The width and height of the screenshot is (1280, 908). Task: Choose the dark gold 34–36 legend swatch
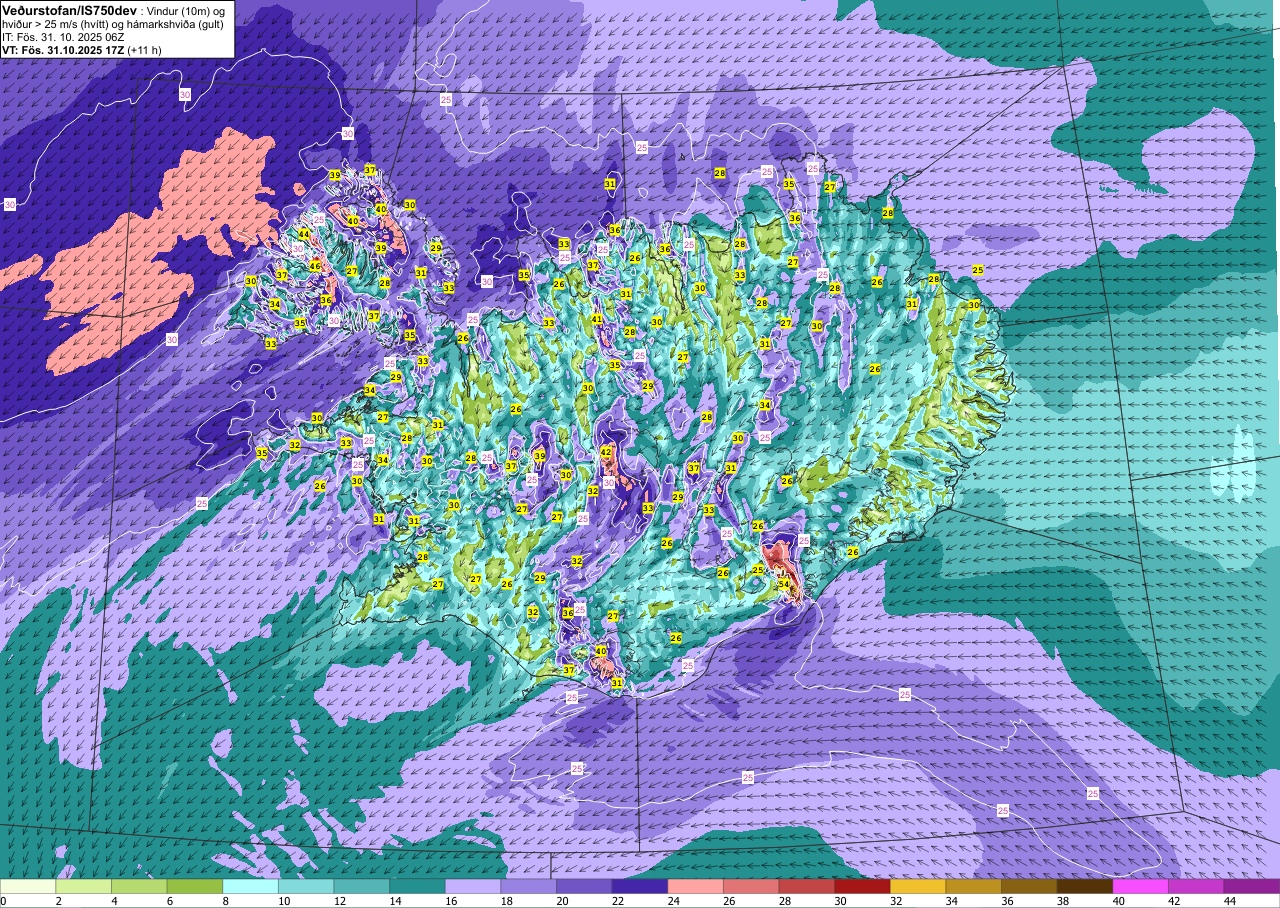coord(973,886)
